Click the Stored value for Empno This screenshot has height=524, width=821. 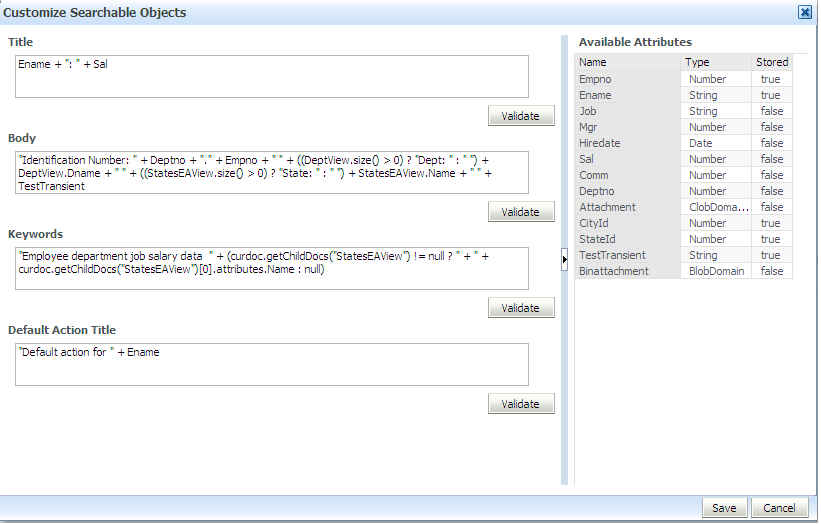coord(772,79)
